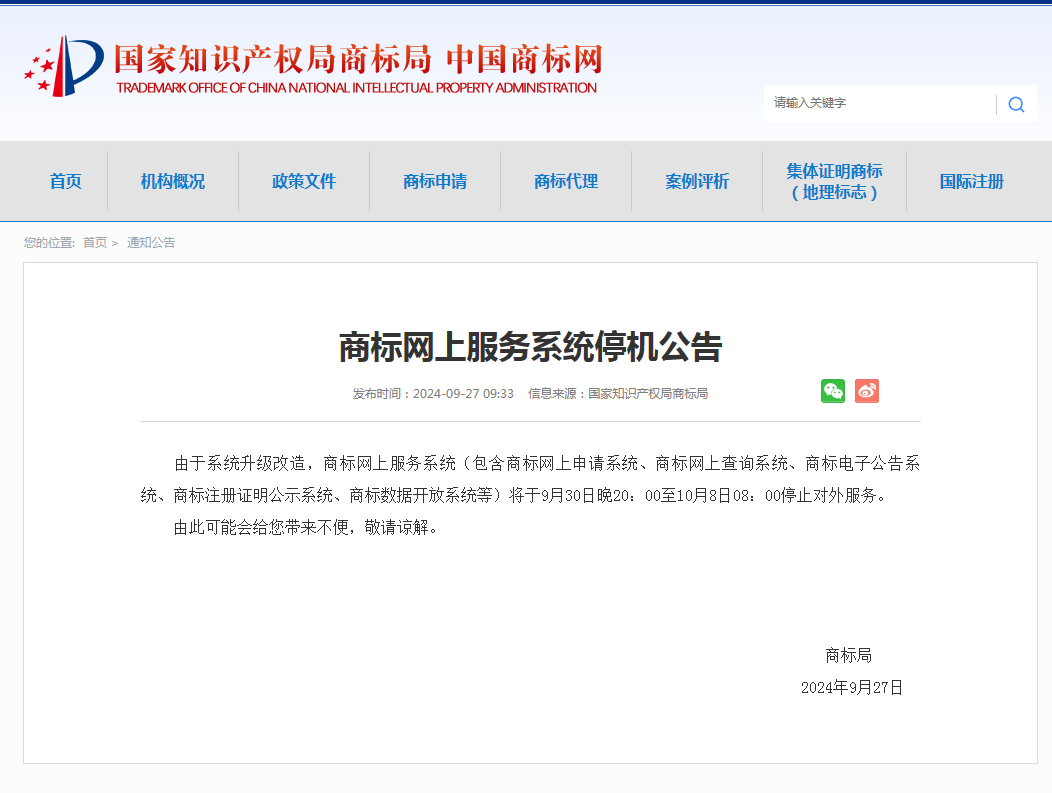Open the 国际注册 navigation item
The width and height of the screenshot is (1052, 793).
pyautogui.click(x=971, y=181)
